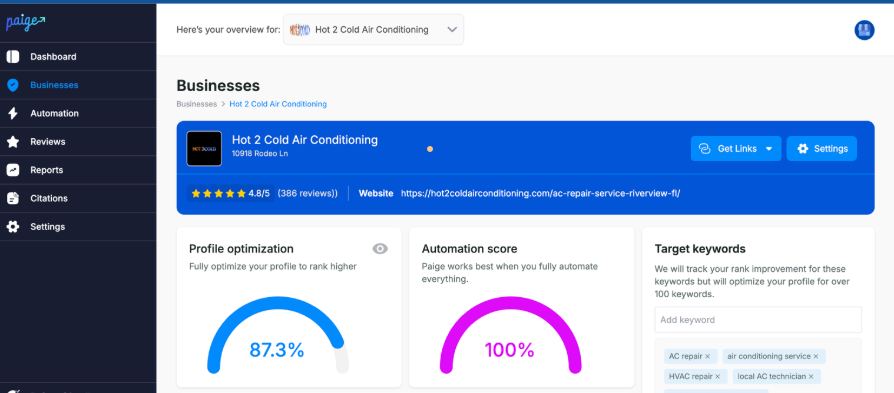Open the Automation menu item
The height and width of the screenshot is (393, 894).
(x=78, y=114)
